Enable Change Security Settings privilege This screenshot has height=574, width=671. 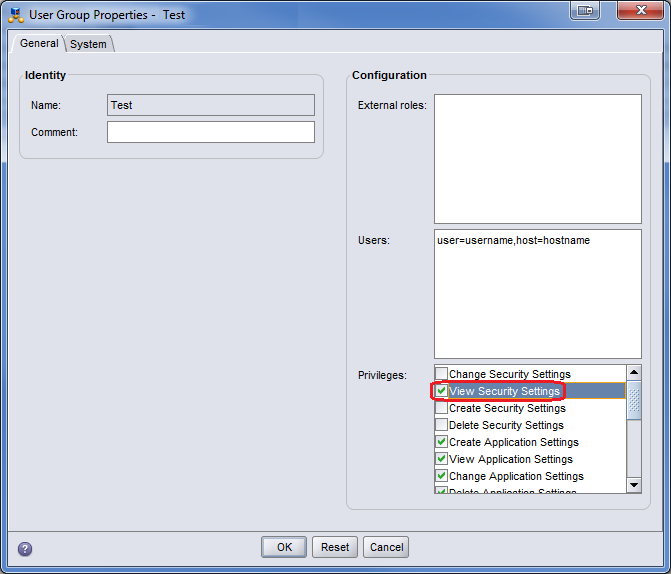(441, 374)
